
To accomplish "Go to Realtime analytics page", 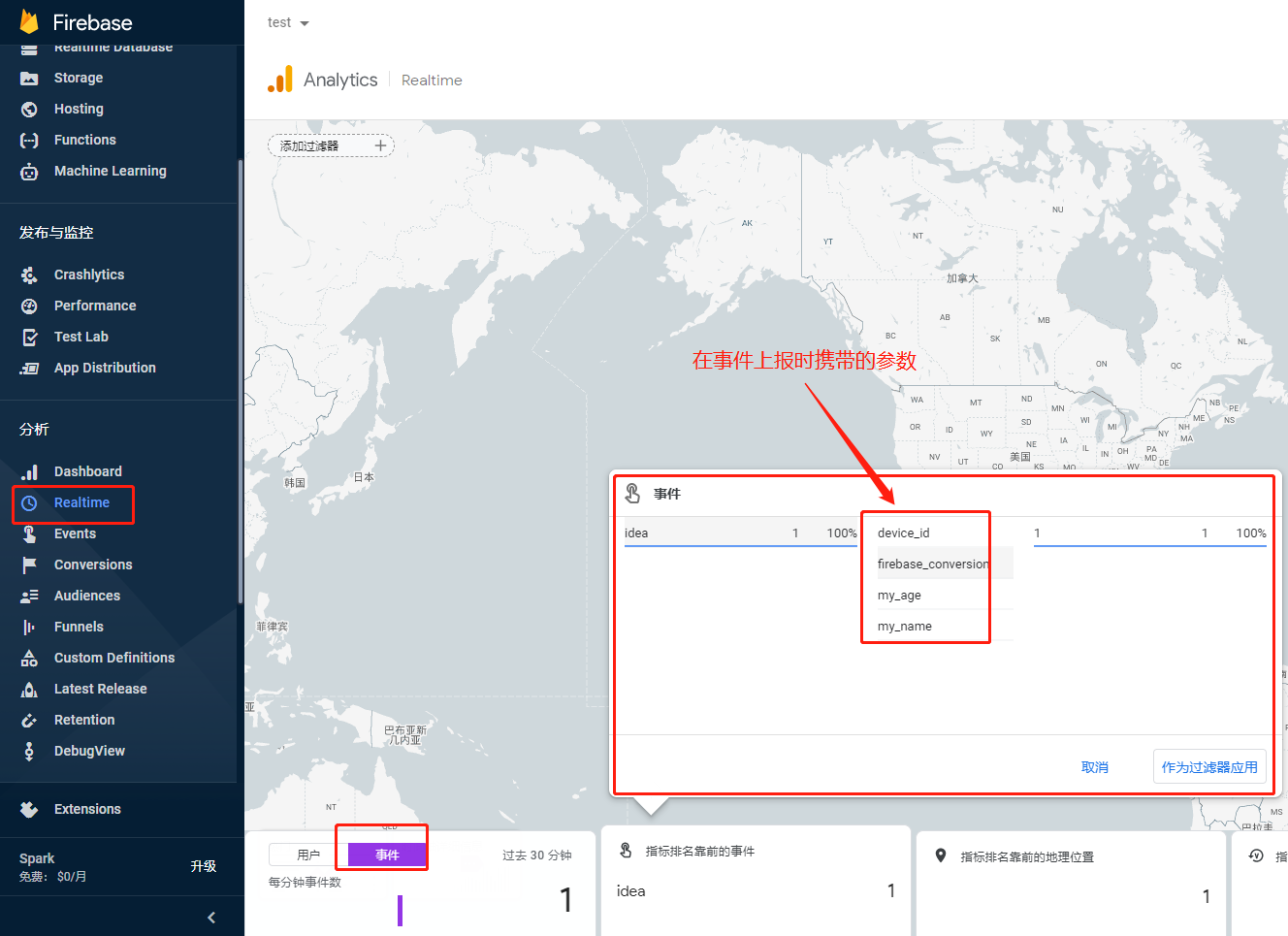I will [x=81, y=502].
